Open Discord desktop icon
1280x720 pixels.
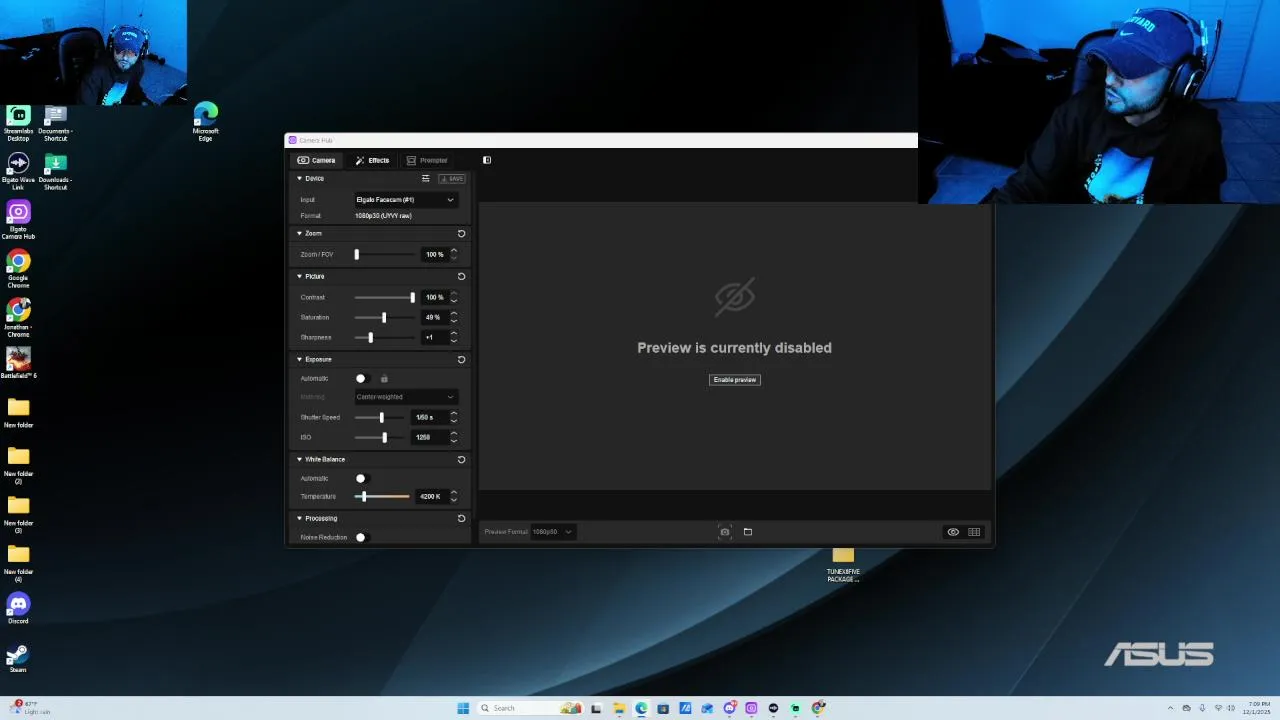click(x=18, y=608)
